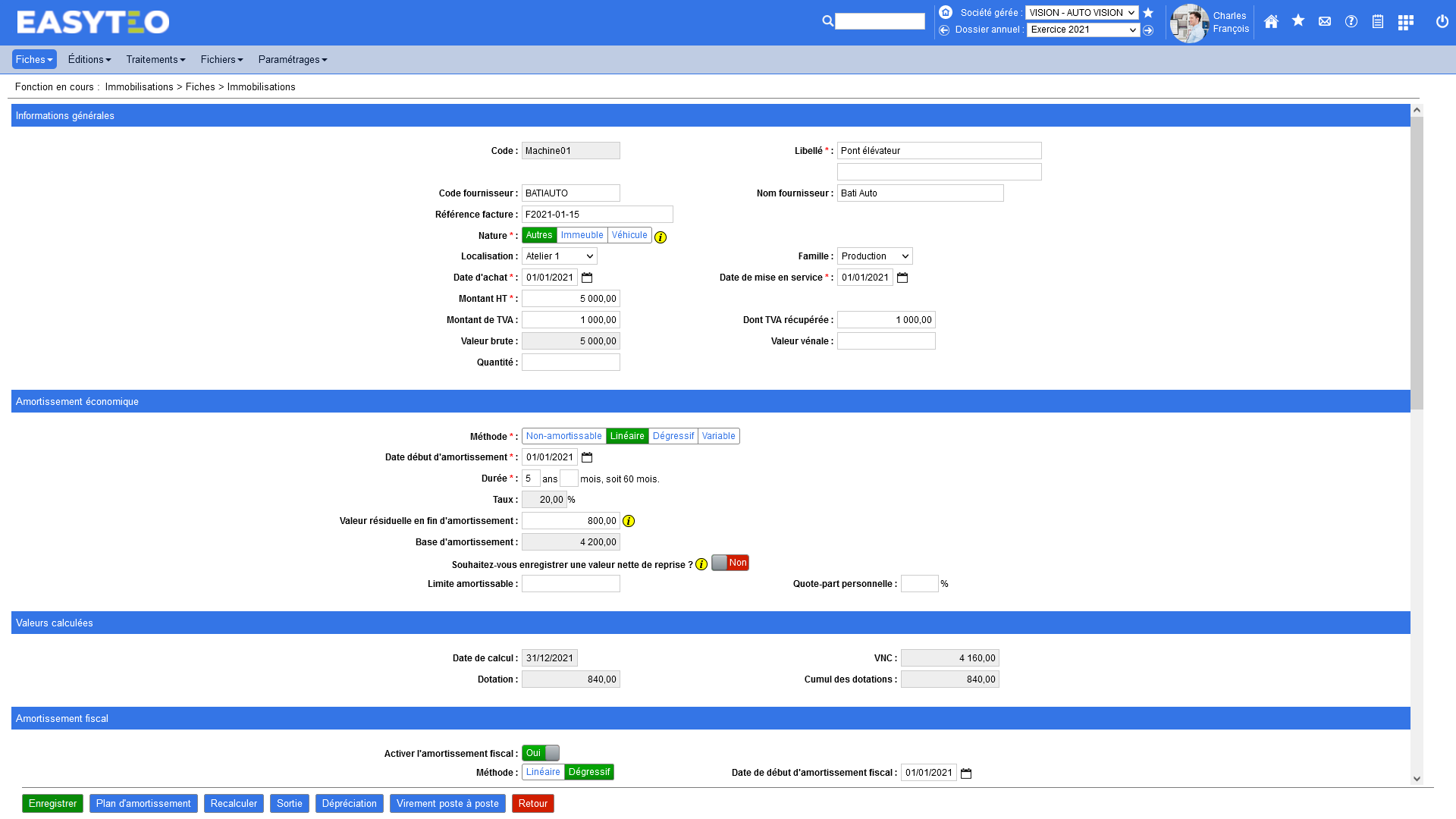Open calendar for Date de mise en service
The image size is (1456, 819).
click(x=902, y=278)
